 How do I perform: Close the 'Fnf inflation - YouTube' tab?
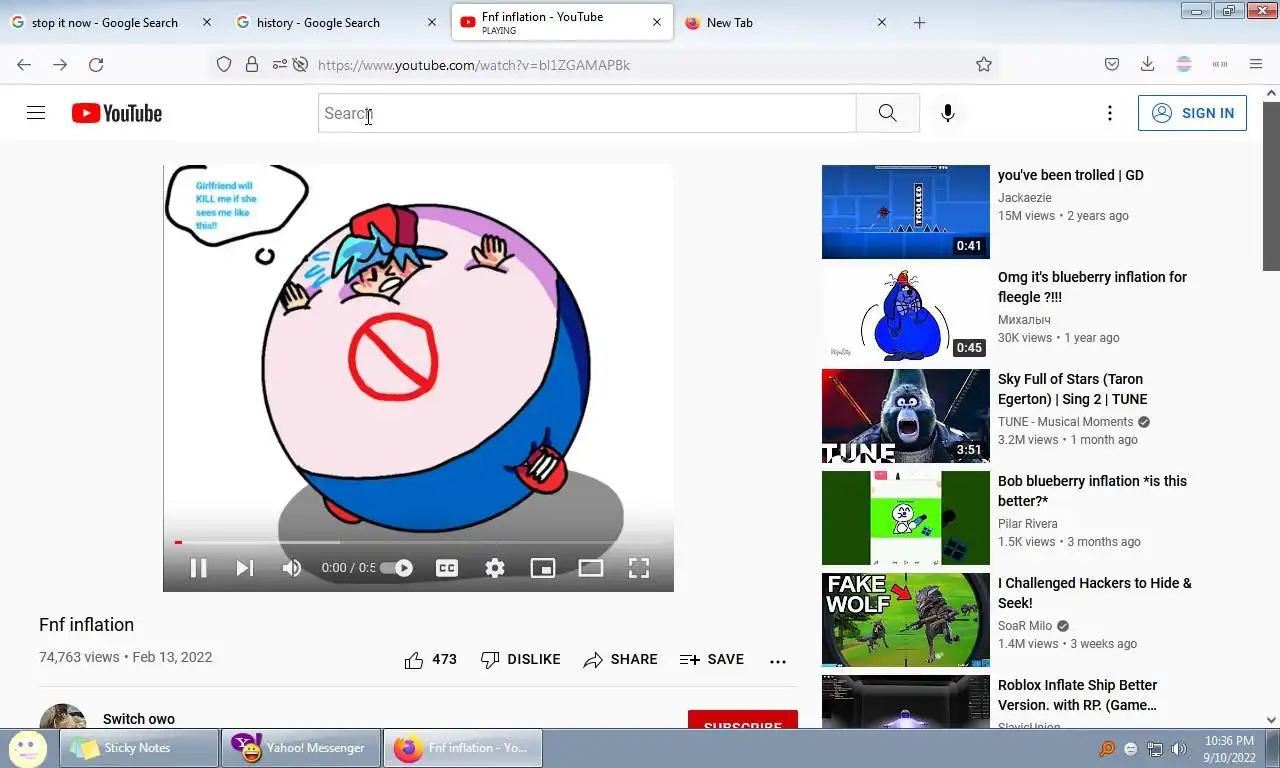pyautogui.click(x=657, y=22)
